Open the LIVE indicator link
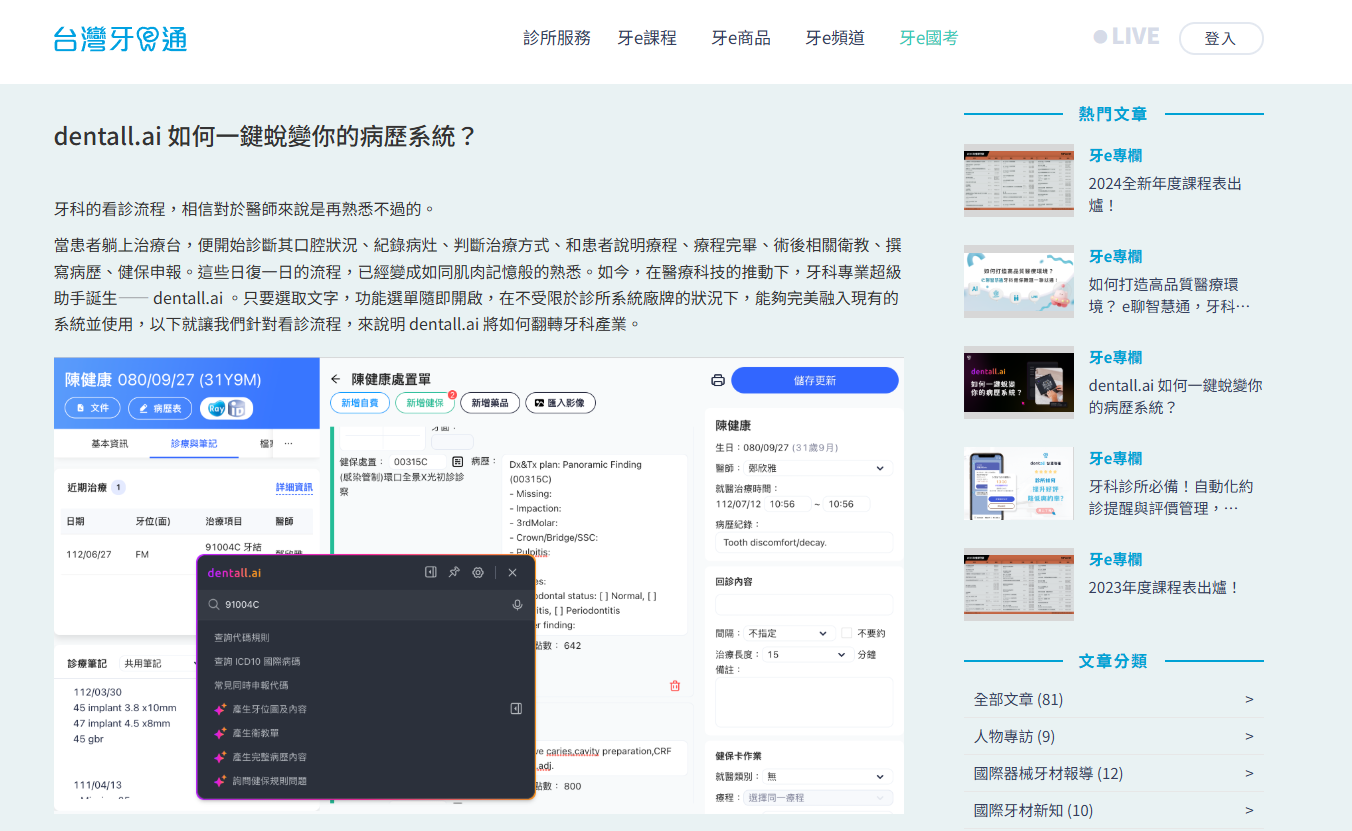This screenshot has height=831, width=1352. click(1126, 37)
